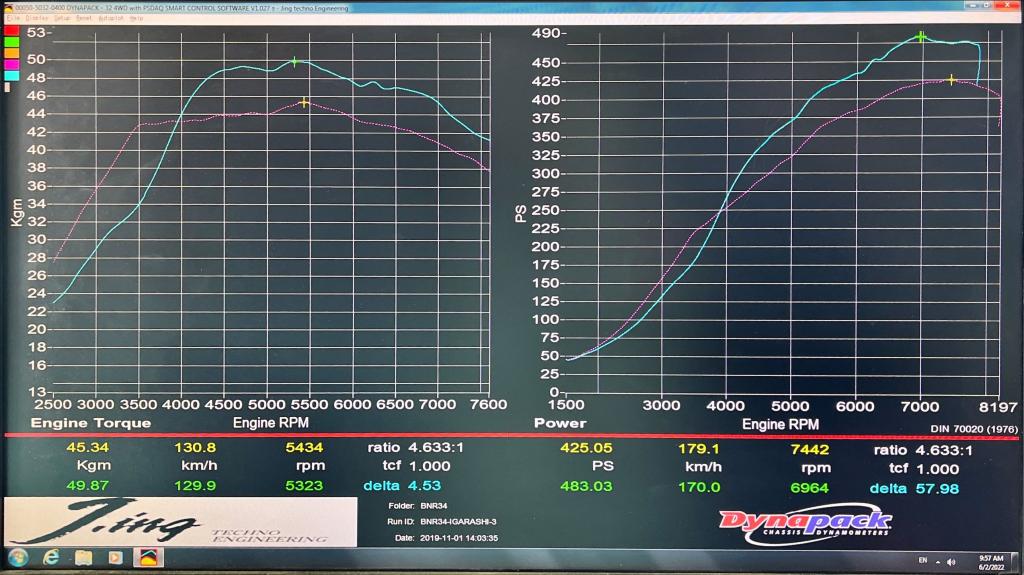The height and width of the screenshot is (575, 1024).
Task: Click the Windows Start button
Action: click(x=18, y=557)
